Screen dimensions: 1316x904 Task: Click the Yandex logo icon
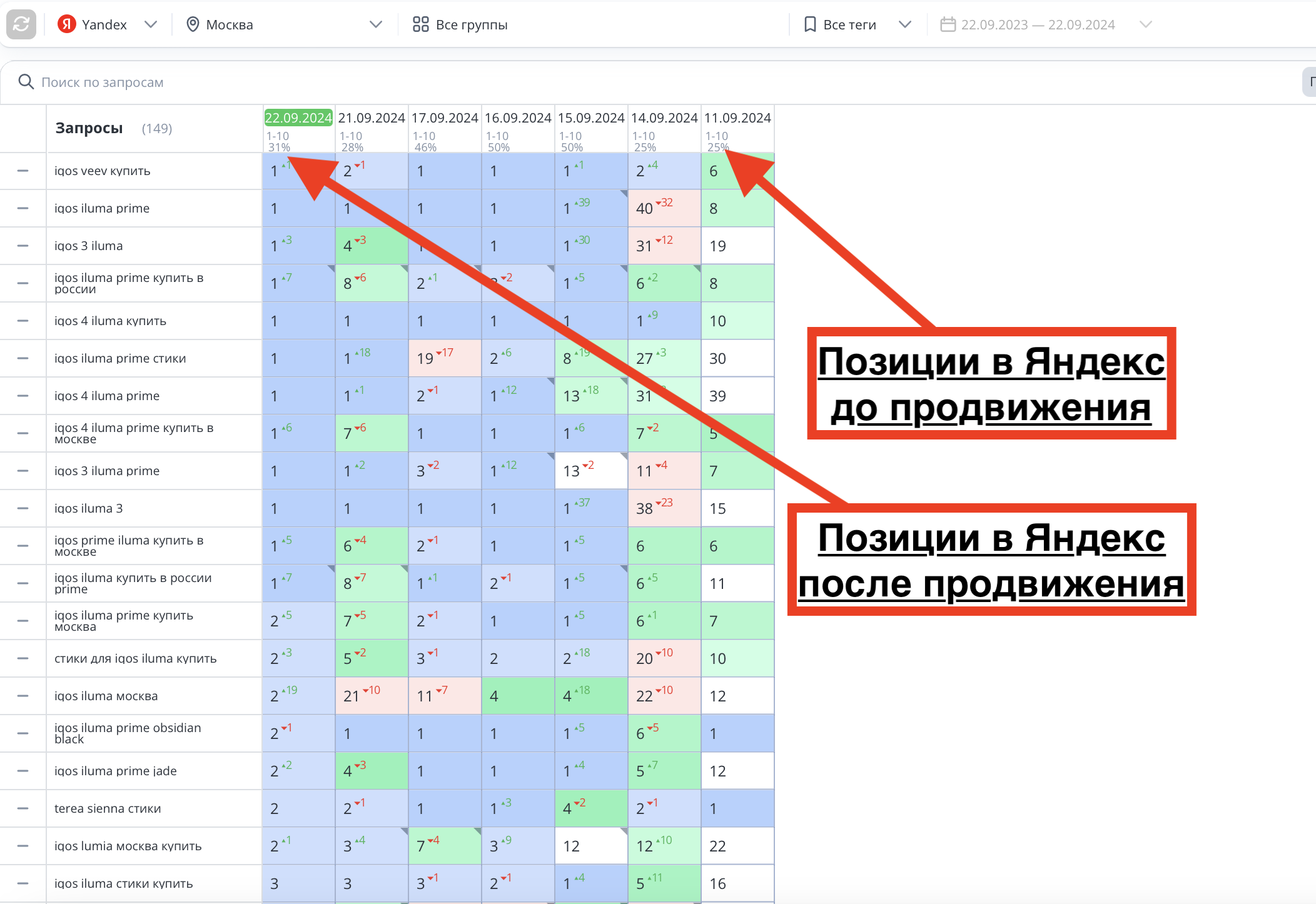[x=66, y=24]
